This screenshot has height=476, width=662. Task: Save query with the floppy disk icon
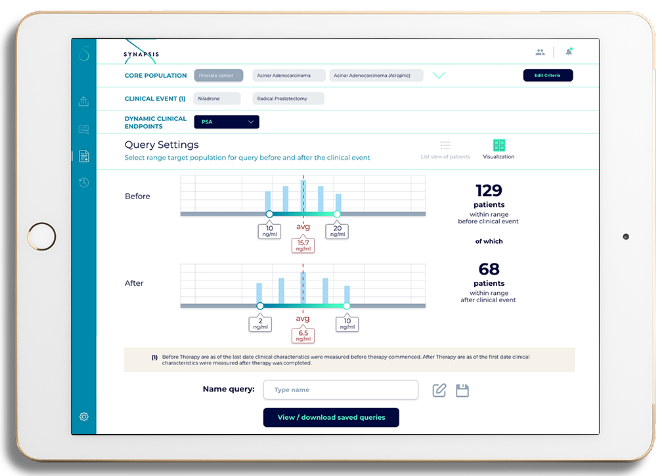[462, 390]
